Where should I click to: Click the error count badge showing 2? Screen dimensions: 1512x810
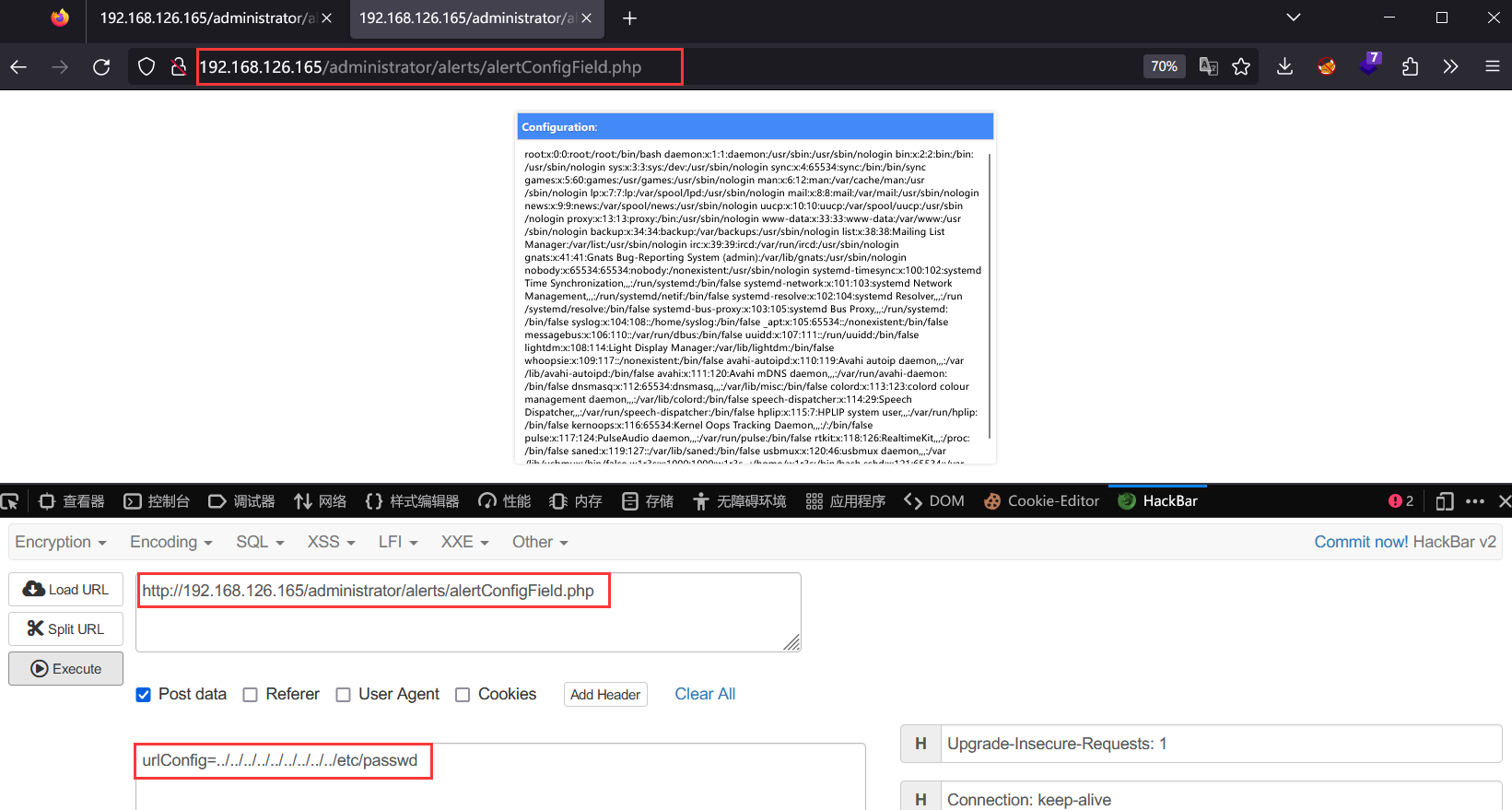coord(1401,501)
